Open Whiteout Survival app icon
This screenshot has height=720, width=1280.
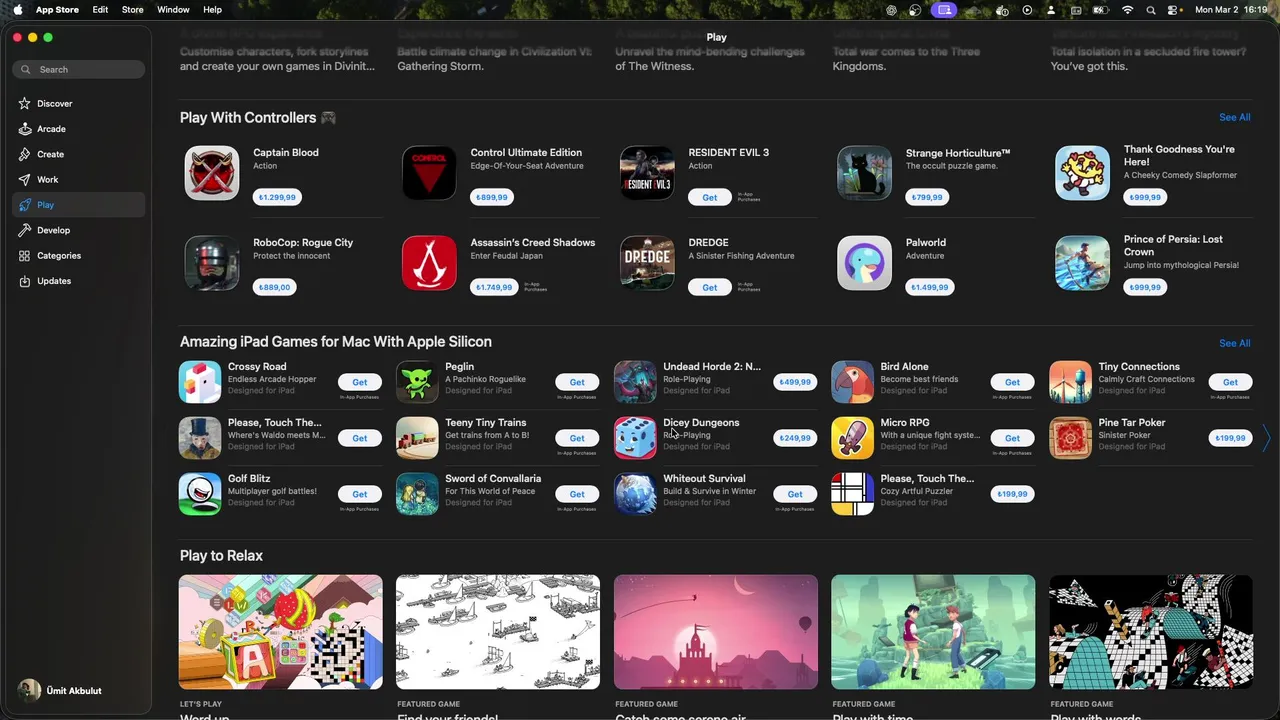click(x=635, y=494)
